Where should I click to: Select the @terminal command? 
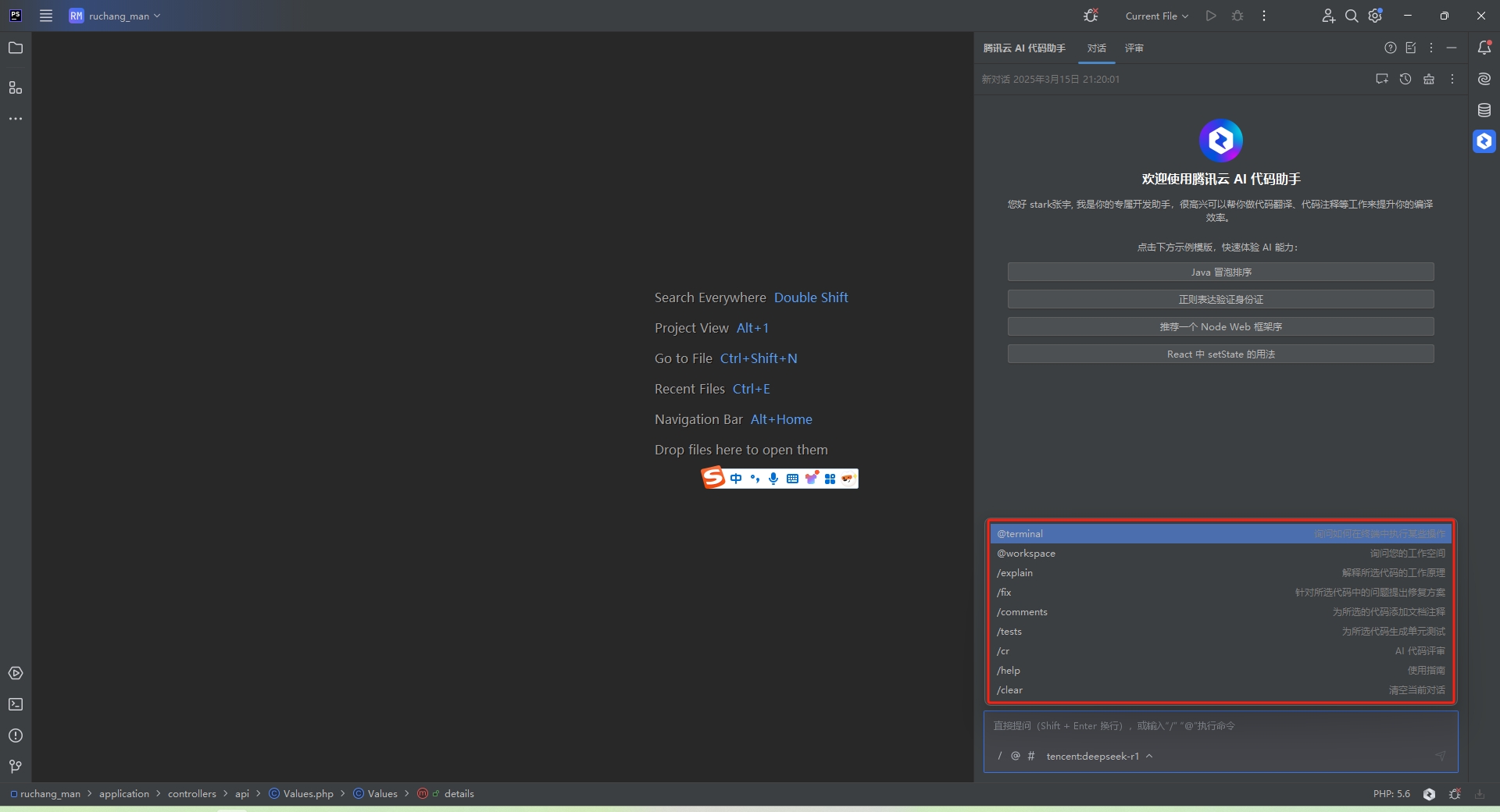click(1220, 534)
